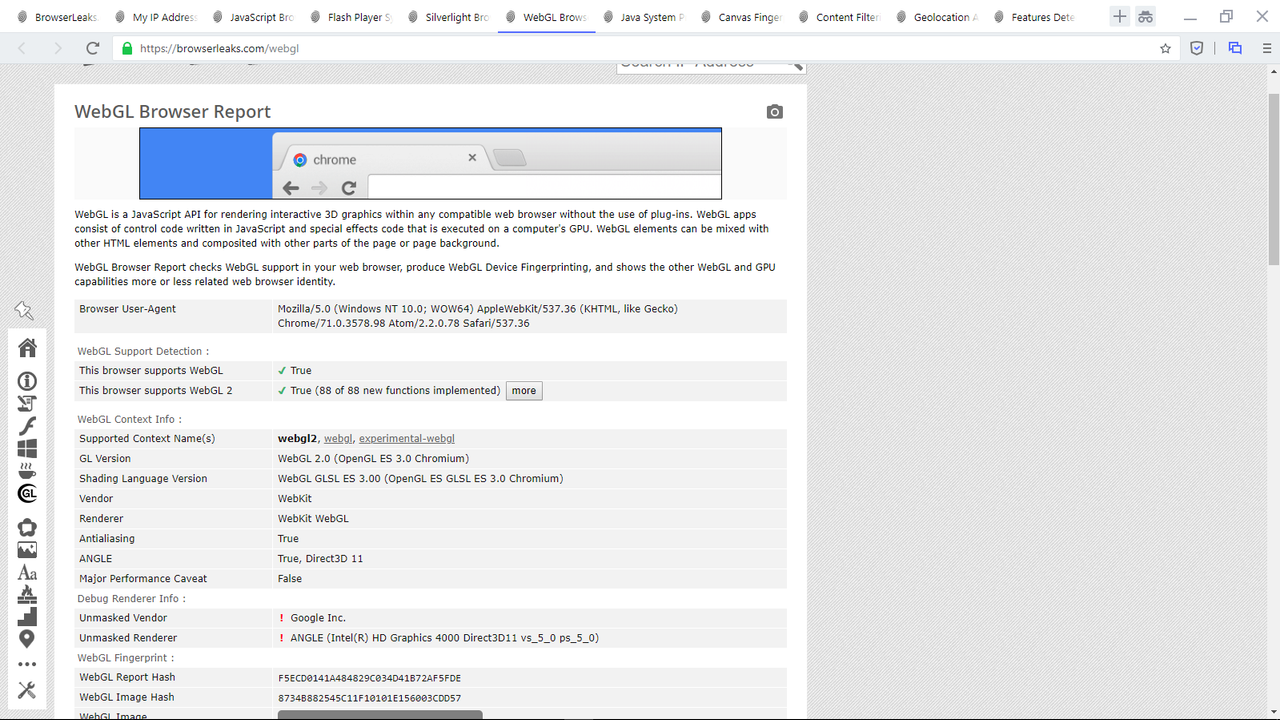1280x720 pixels.
Task: Open the flower-shaped canvas icon in sidebar
Action: point(27,527)
